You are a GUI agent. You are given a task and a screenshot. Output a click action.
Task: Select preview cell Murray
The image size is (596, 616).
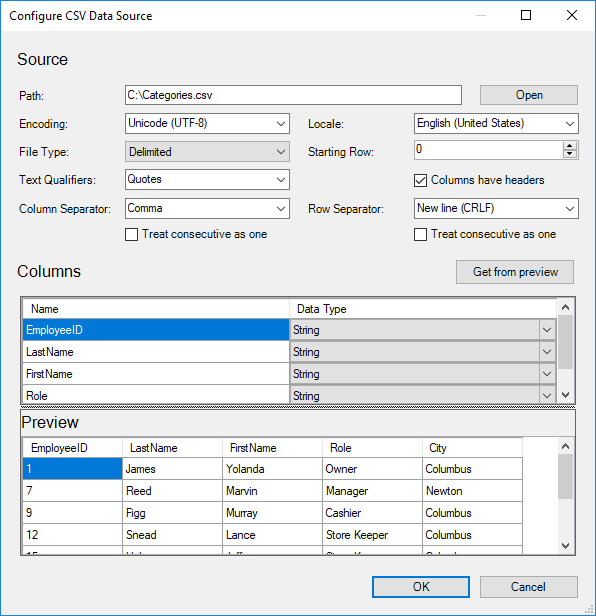click(x=272, y=513)
